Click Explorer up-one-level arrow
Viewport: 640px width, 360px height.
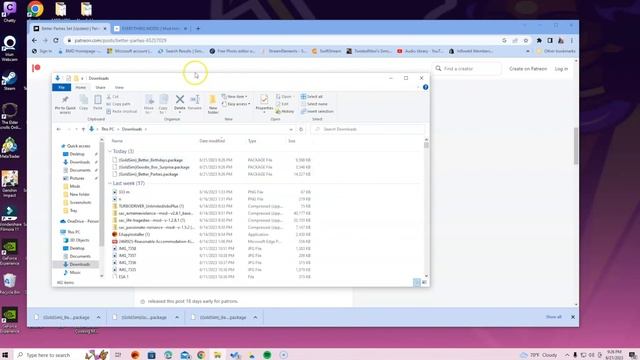pyautogui.click(x=83, y=129)
